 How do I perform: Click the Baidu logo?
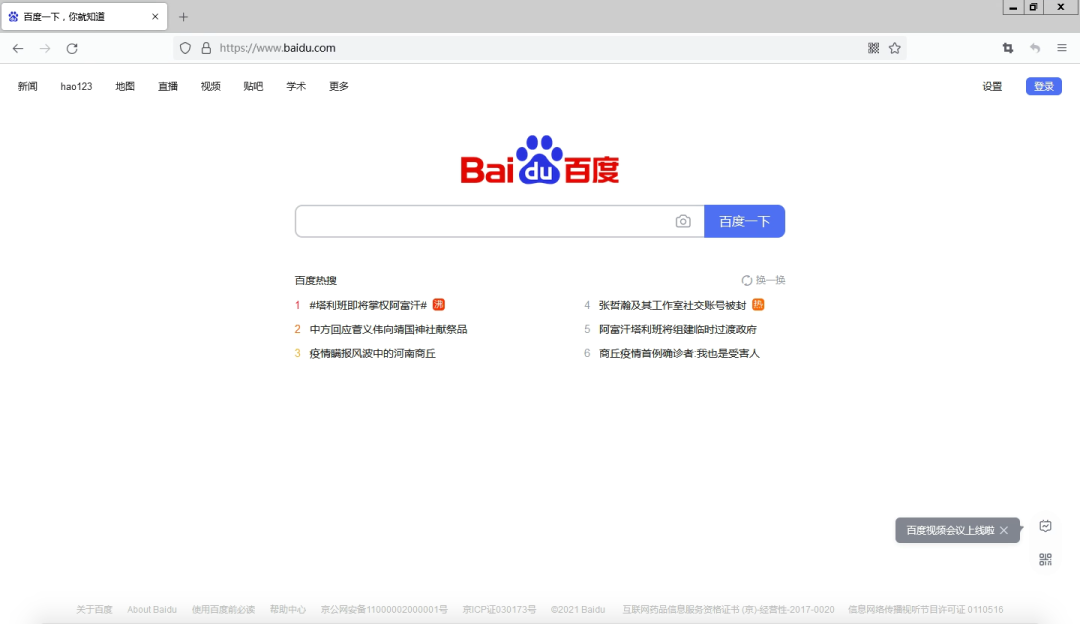click(540, 160)
